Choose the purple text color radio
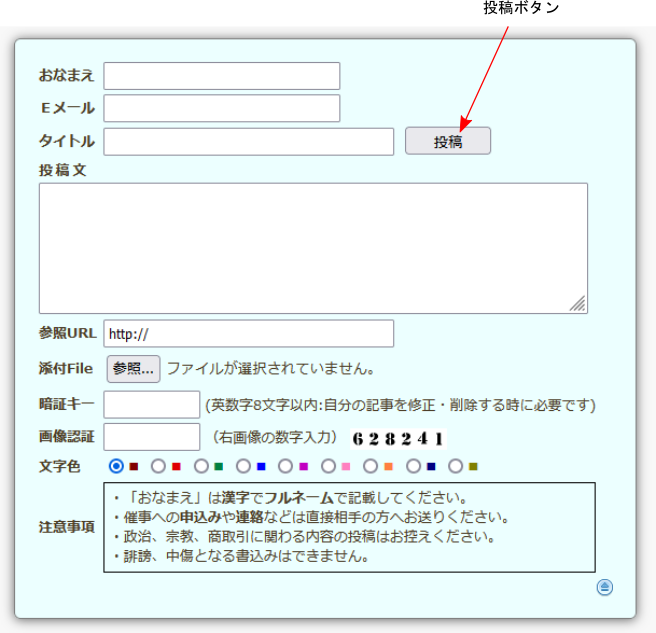The image size is (656, 633). pos(286,466)
